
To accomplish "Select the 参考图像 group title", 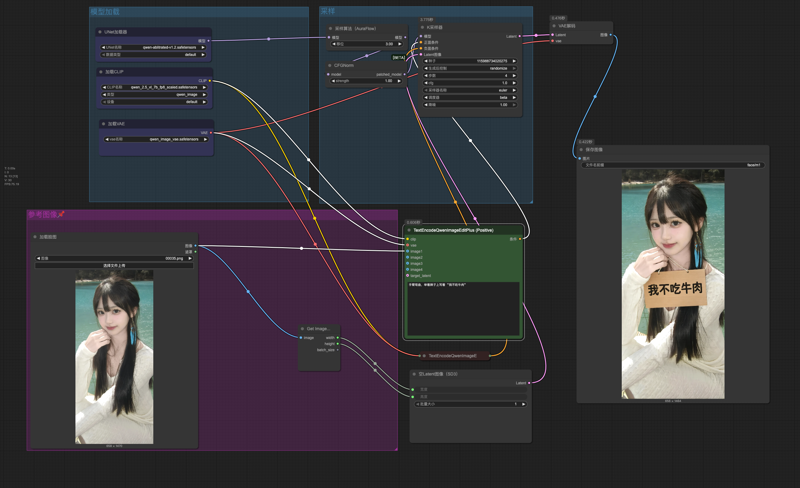I will pos(46,214).
